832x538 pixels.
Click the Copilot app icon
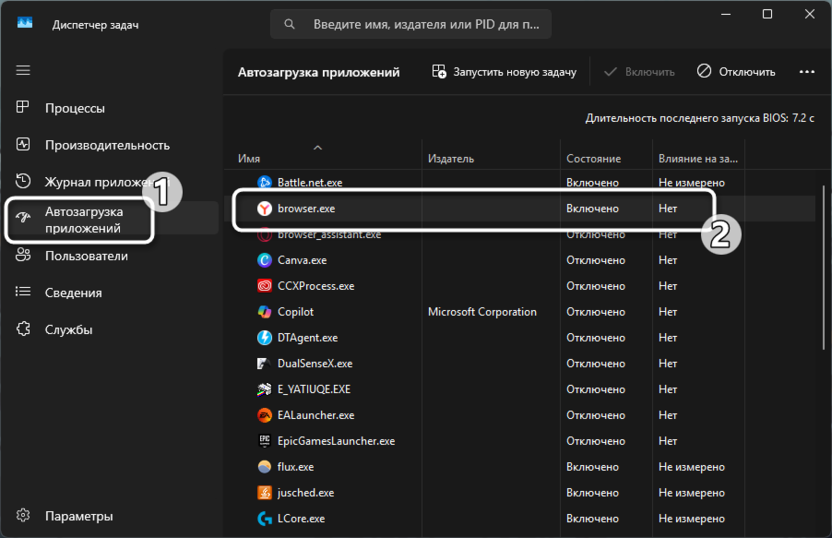pyautogui.click(x=264, y=312)
